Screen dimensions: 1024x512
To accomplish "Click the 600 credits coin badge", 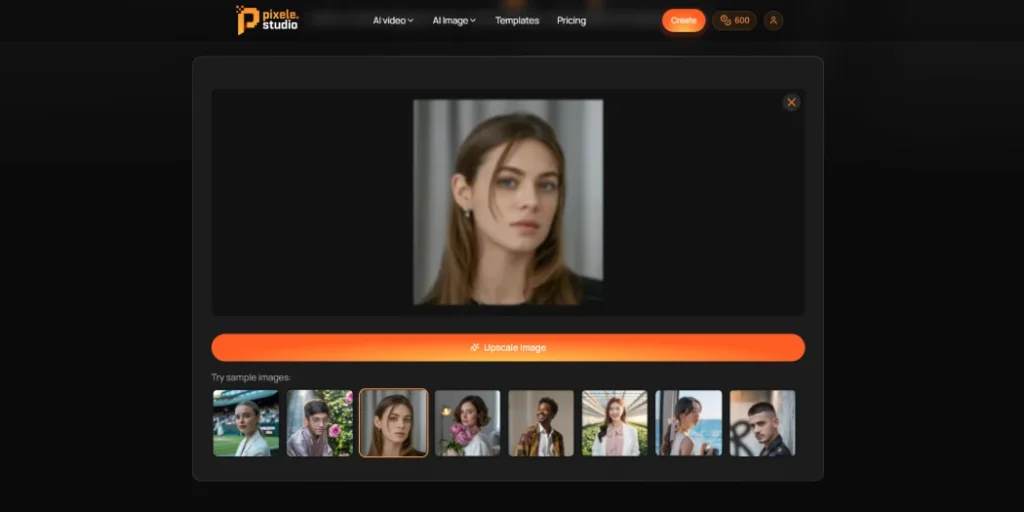I will 735,20.
